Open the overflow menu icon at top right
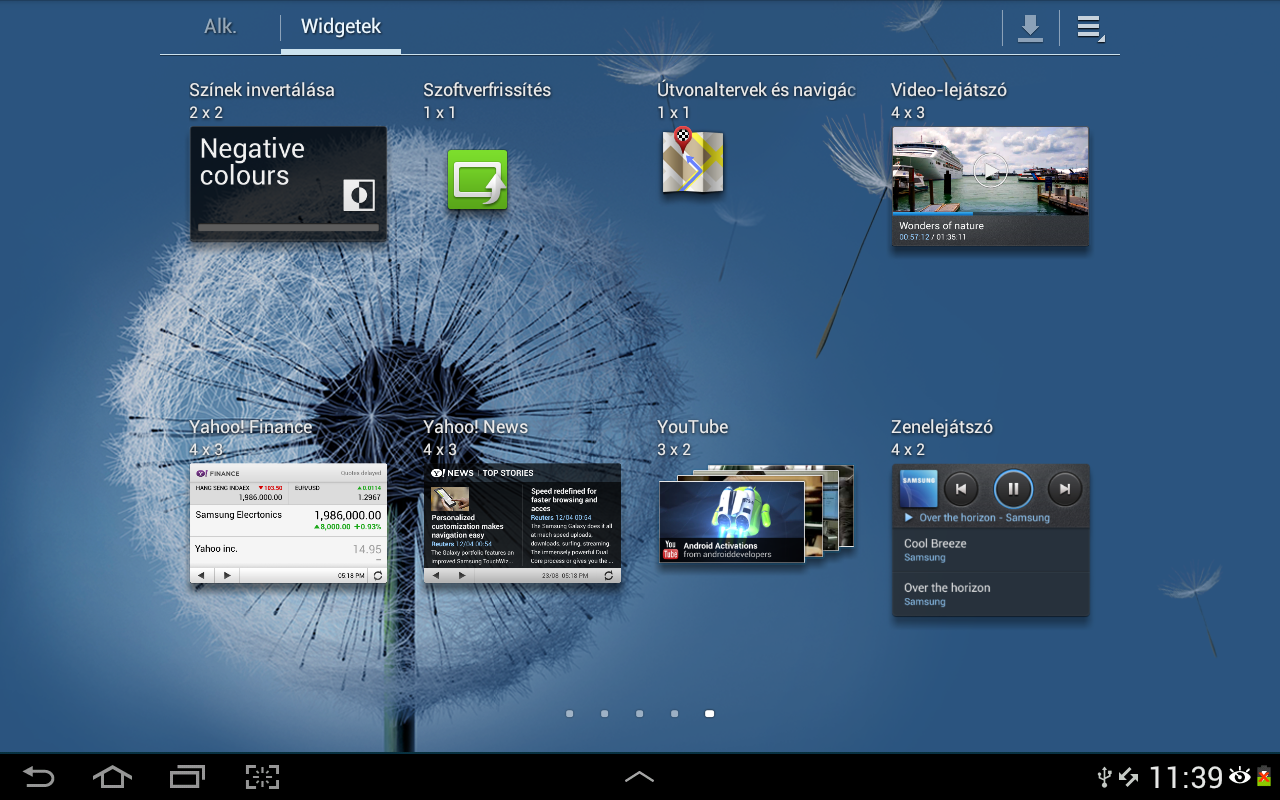Image resolution: width=1280 pixels, height=800 pixels. (1090, 28)
